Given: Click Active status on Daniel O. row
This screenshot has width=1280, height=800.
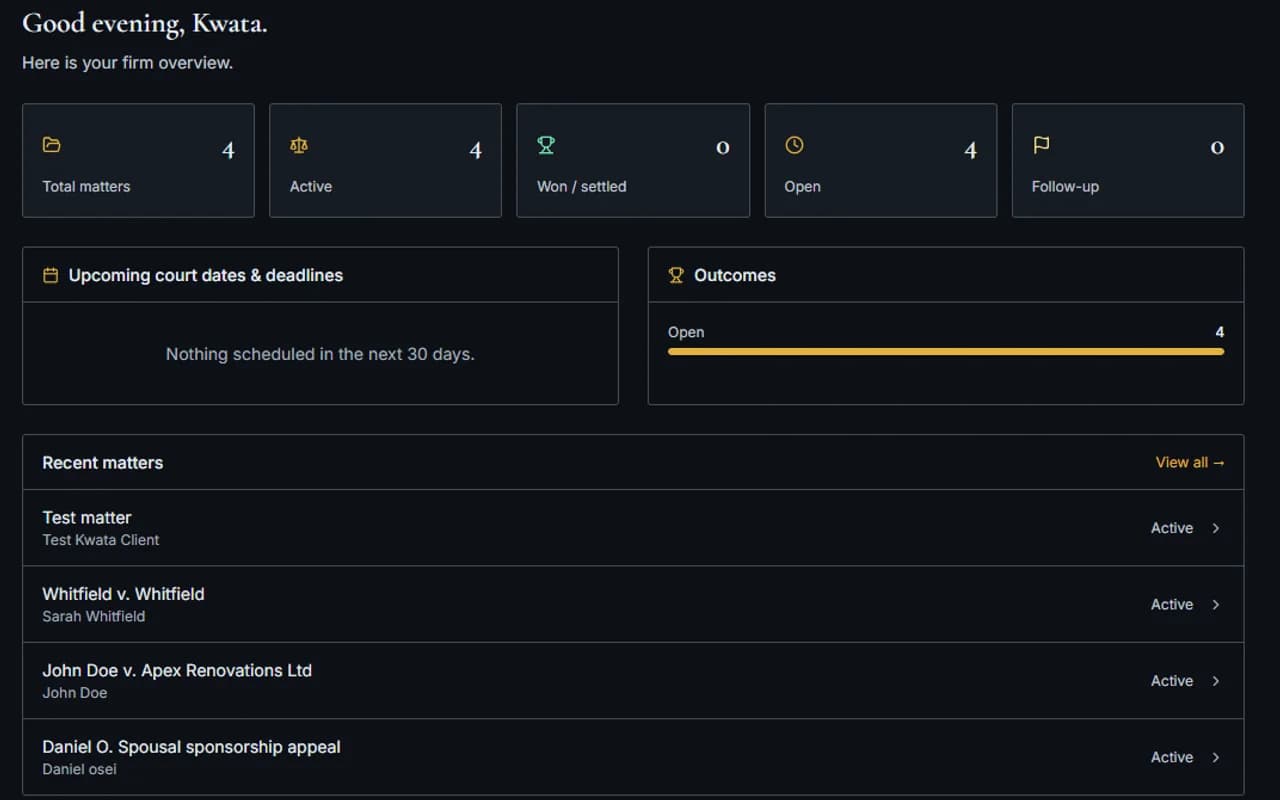Looking at the screenshot, I should [1172, 757].
